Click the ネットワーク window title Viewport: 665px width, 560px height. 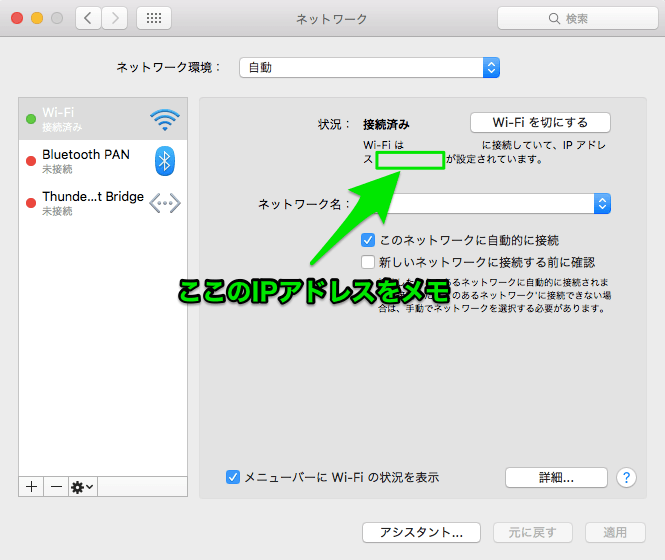click(332, 19)
